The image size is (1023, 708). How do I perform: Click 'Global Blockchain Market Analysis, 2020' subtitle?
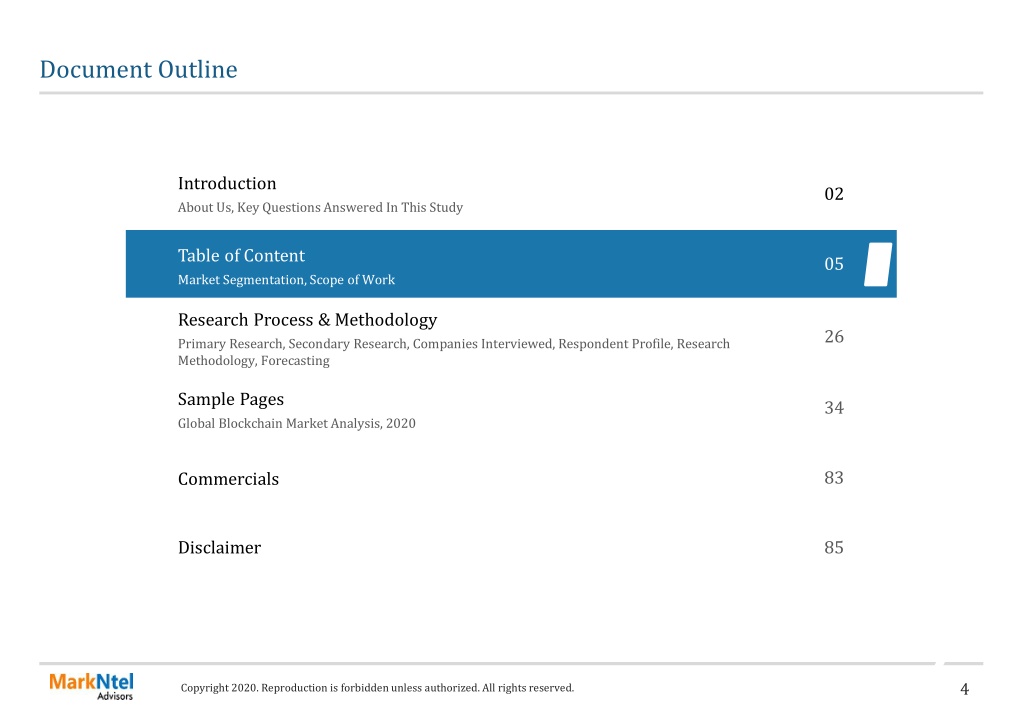pyautogui.click(x=297, y=423)
